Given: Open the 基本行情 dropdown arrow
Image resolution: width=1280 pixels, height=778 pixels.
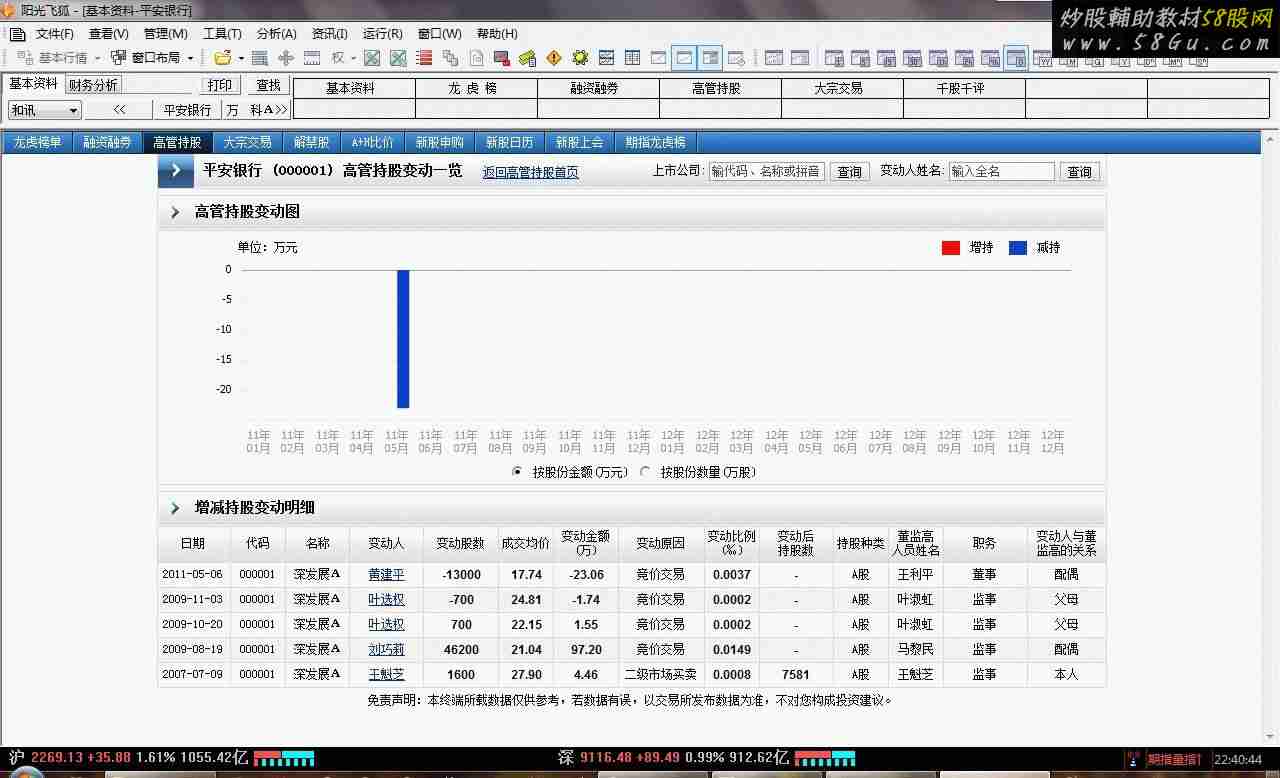Looking at the screenshot, I should click(97, 58).
